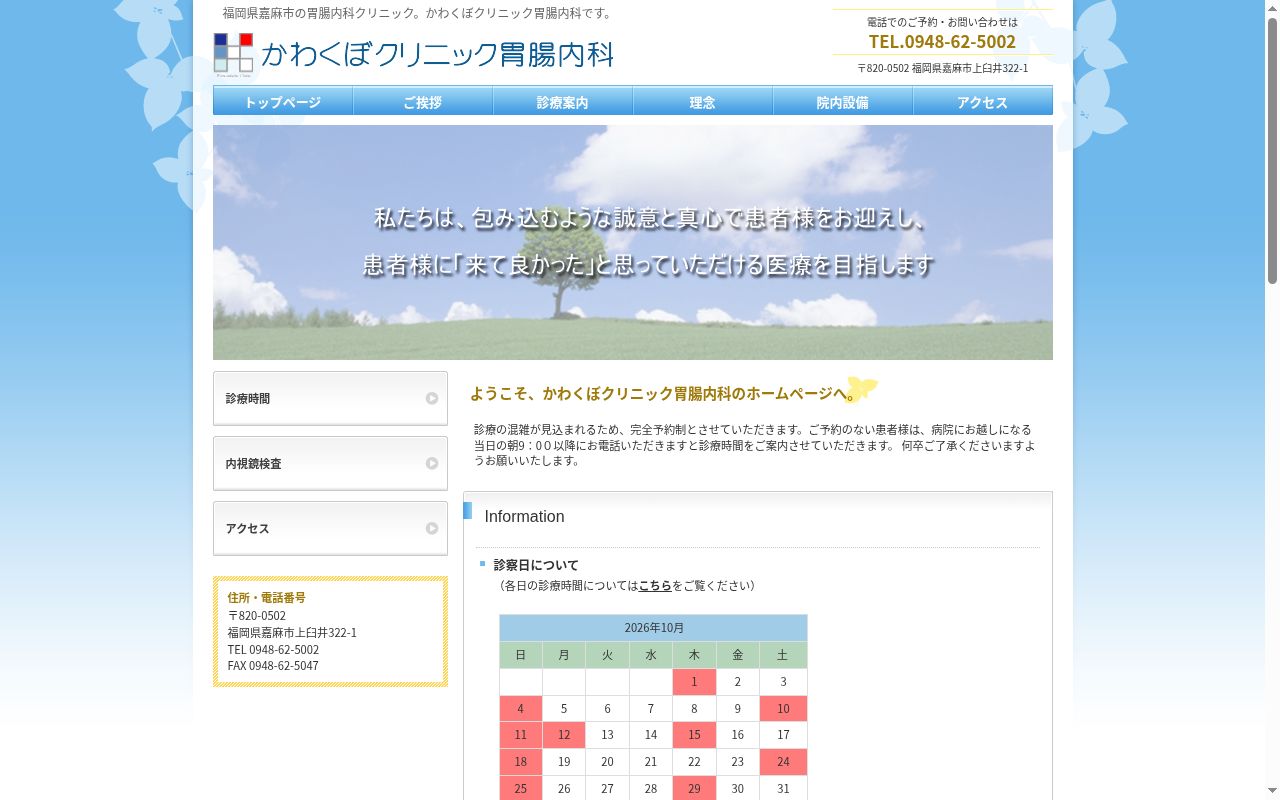
Task: Select October 31 in the calendar
Action: point(783,788)
